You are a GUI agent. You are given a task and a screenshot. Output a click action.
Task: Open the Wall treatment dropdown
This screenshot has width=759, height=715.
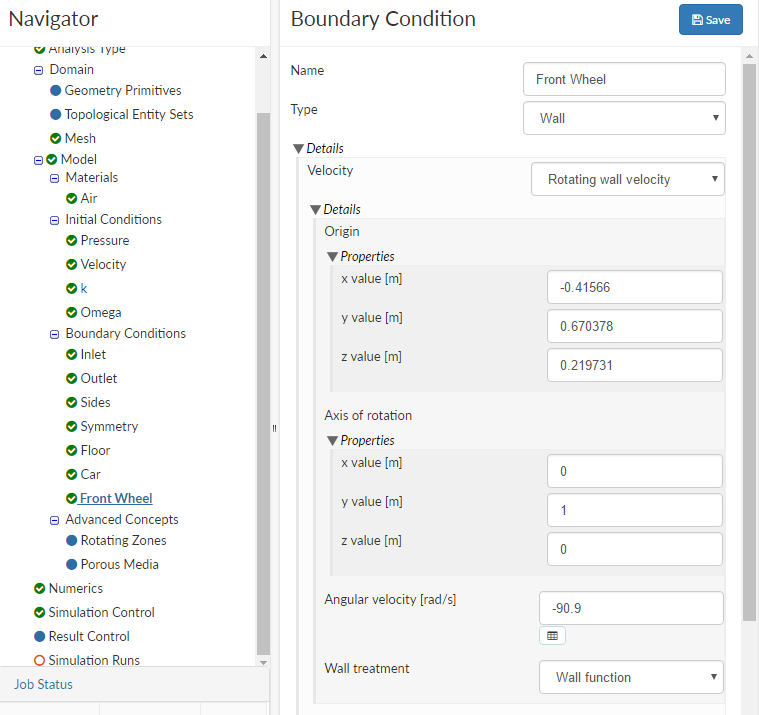(631, 677)
